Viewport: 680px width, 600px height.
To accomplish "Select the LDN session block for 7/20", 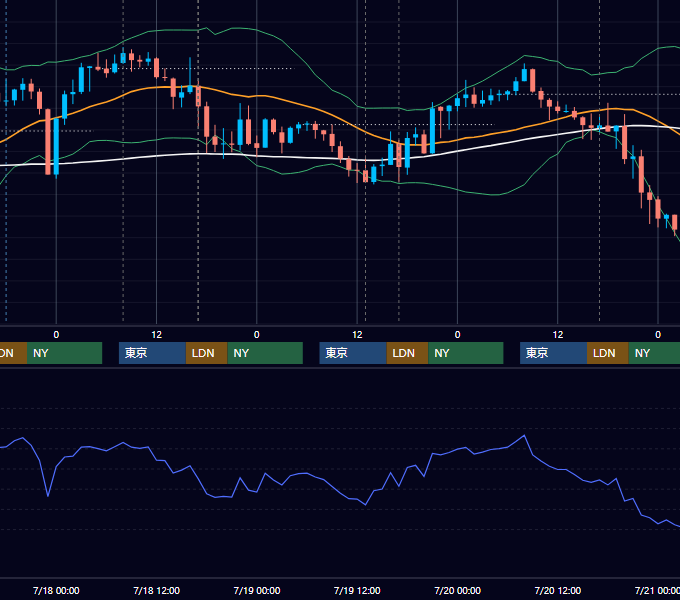I will (608, 353).
